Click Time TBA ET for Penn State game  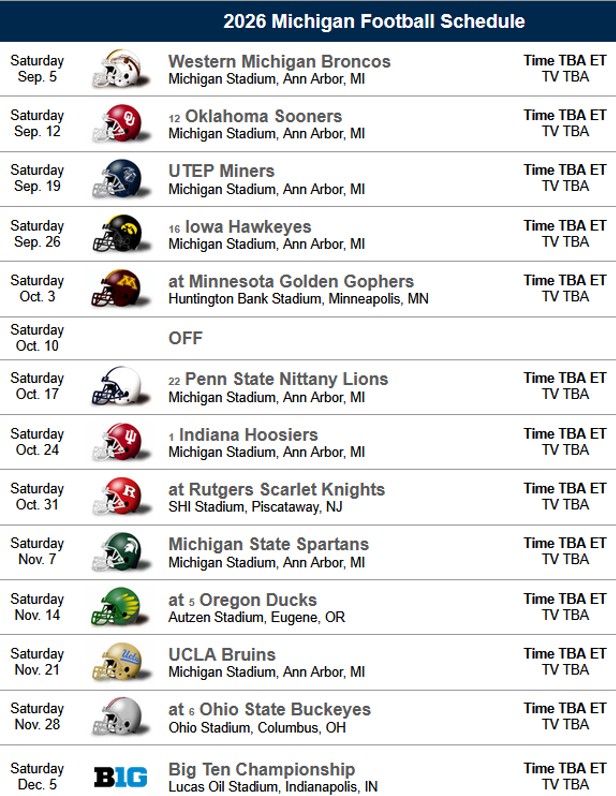tap(564, 378)
